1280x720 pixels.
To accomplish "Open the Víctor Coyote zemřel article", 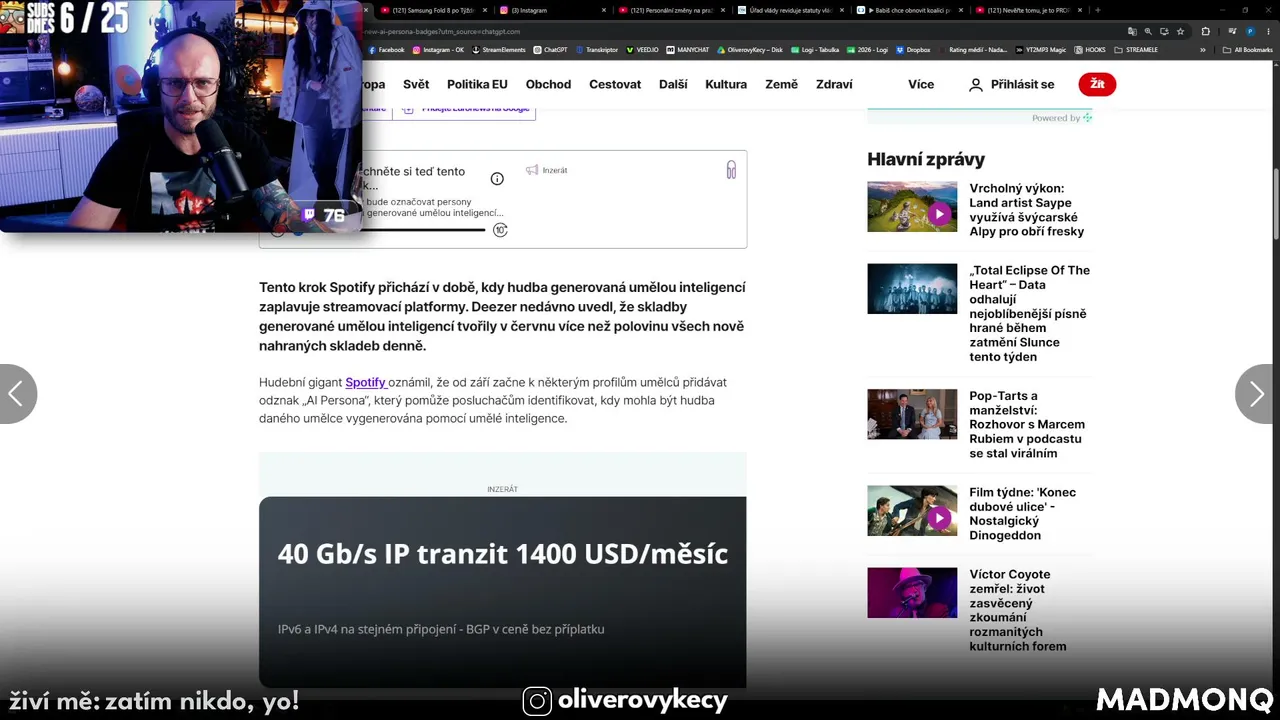I will 1018,610.
